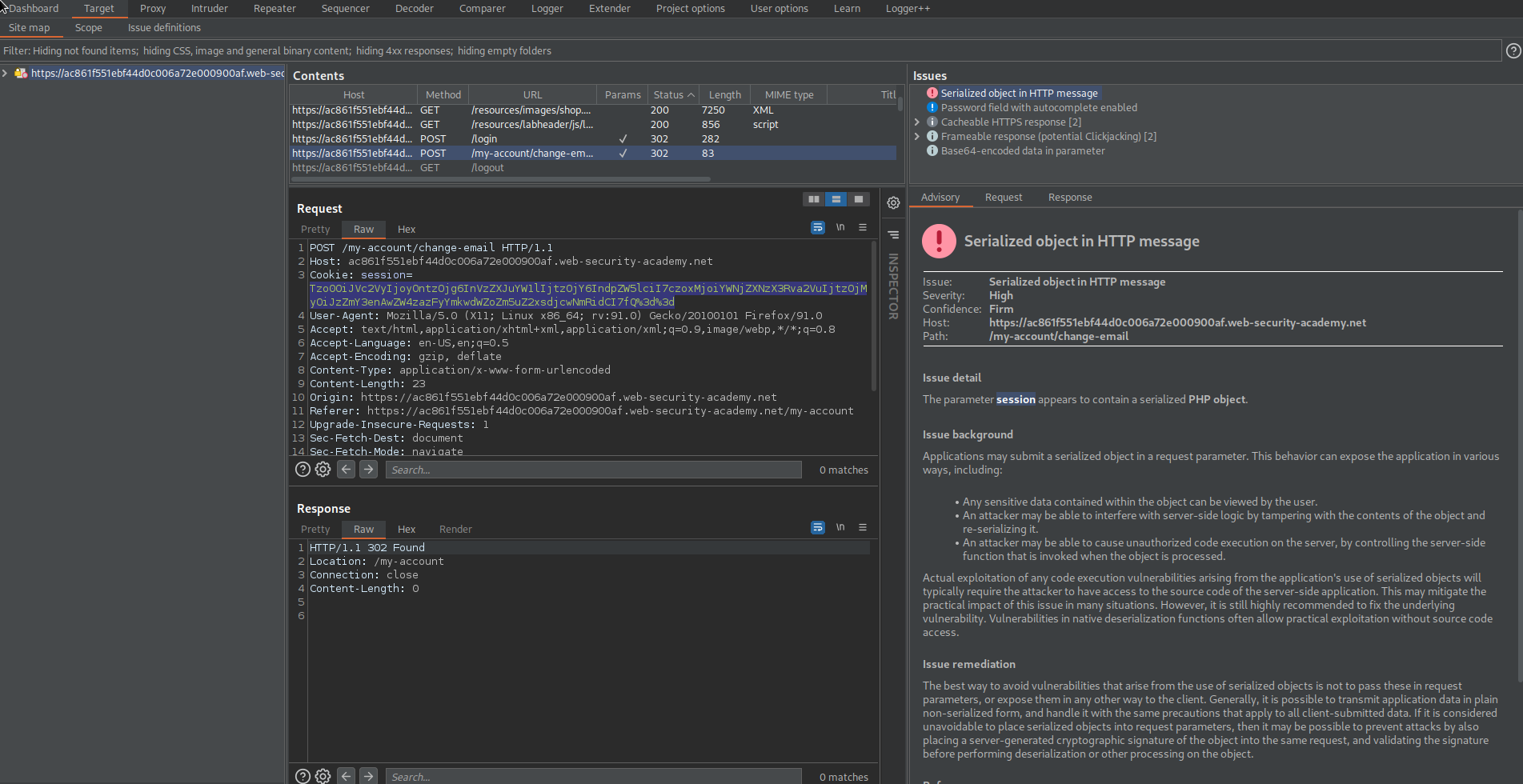The image size is (1523, 784).
Task: Expand Cacheable HTTPS response issue group
Action: click(917, 122)
